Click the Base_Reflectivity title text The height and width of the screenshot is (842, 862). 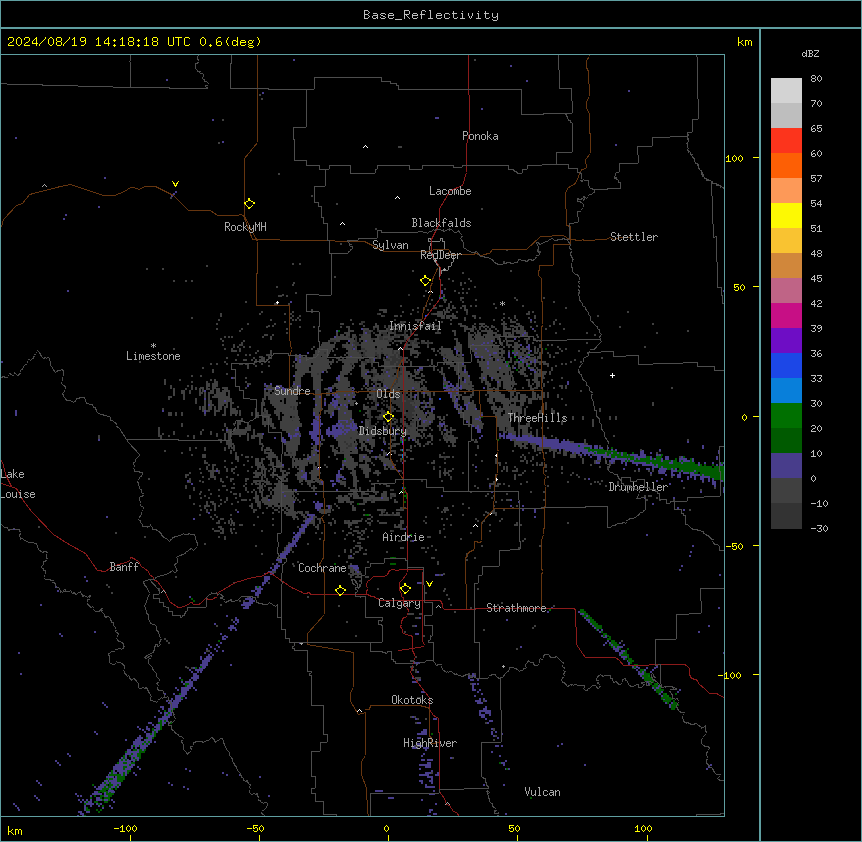coord(431,15)
